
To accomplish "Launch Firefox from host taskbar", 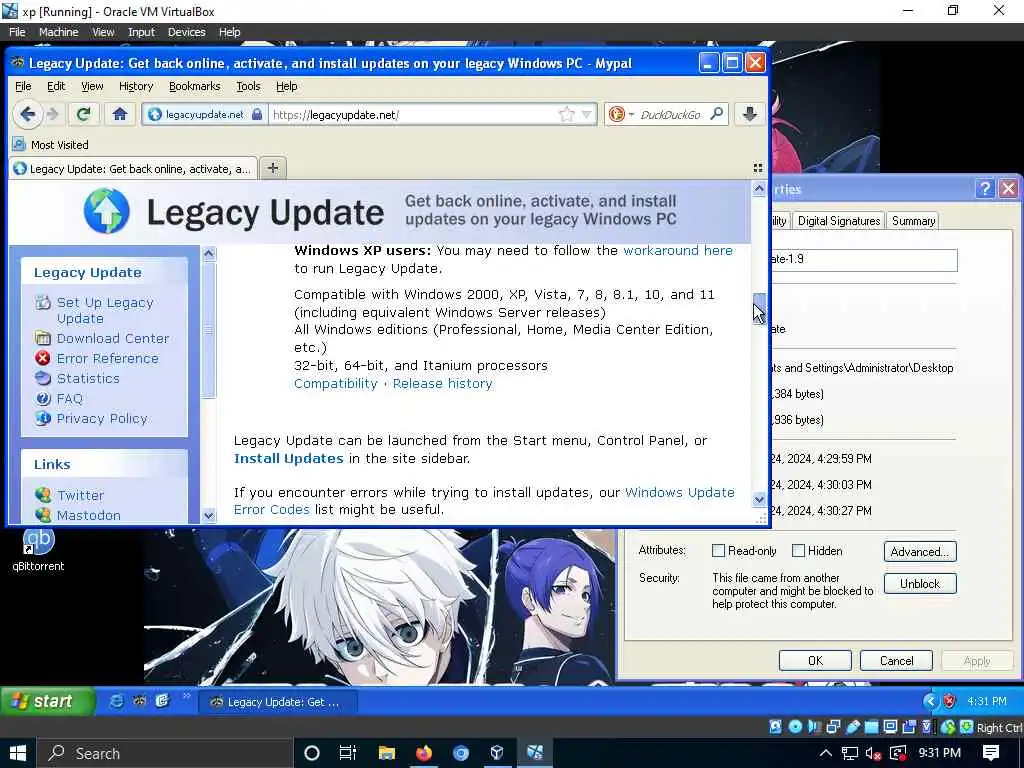I will coord(423,753).
